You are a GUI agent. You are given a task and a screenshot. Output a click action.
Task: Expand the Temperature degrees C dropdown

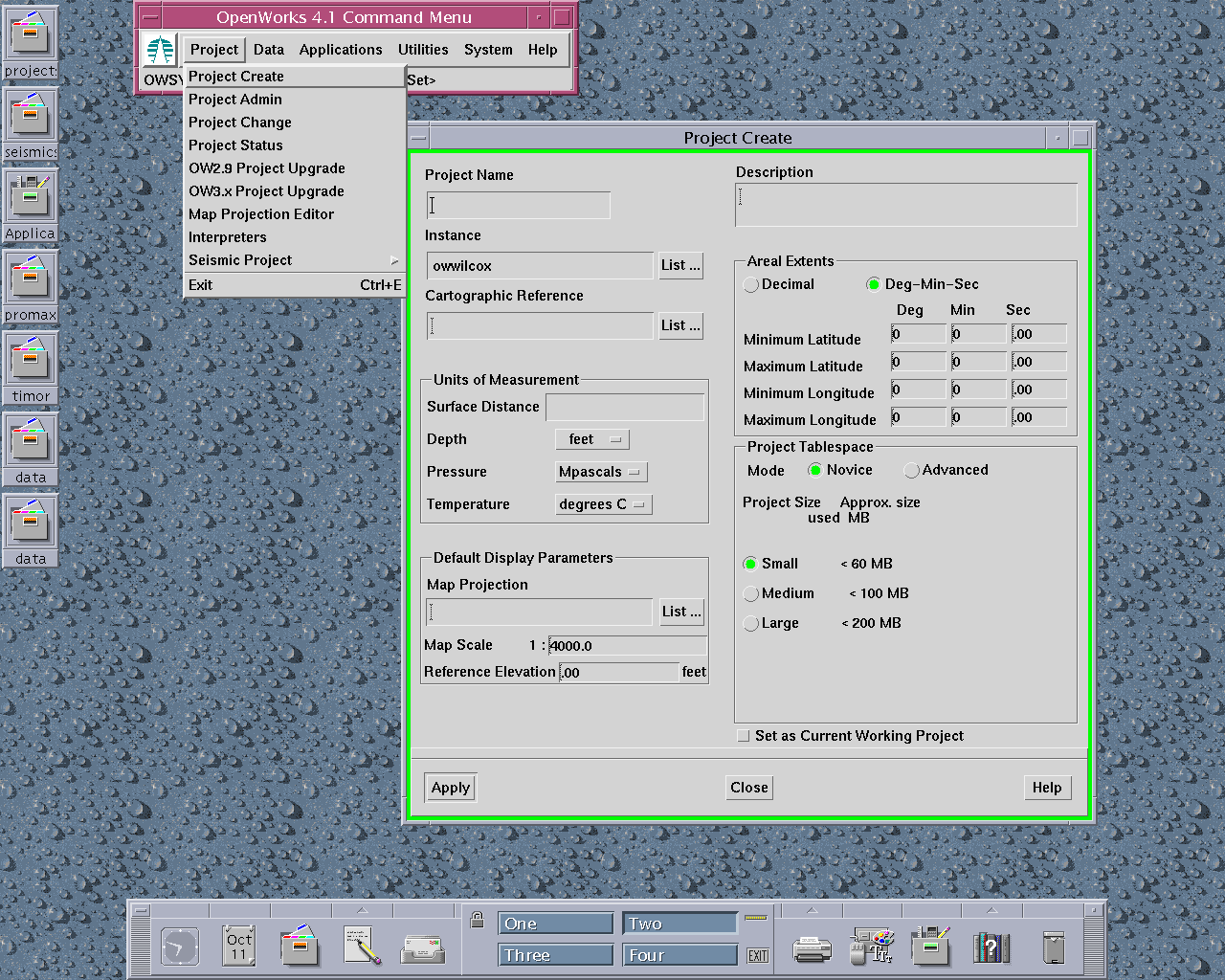604,504
